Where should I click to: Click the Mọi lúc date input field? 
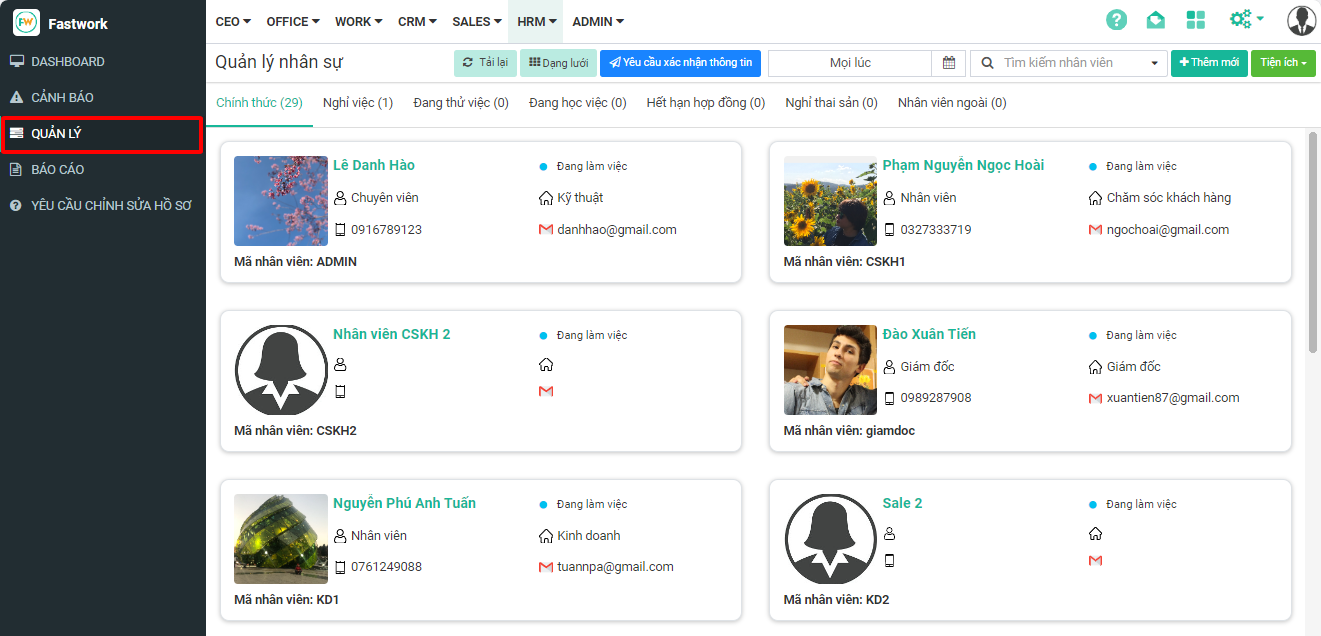point(849,63)
